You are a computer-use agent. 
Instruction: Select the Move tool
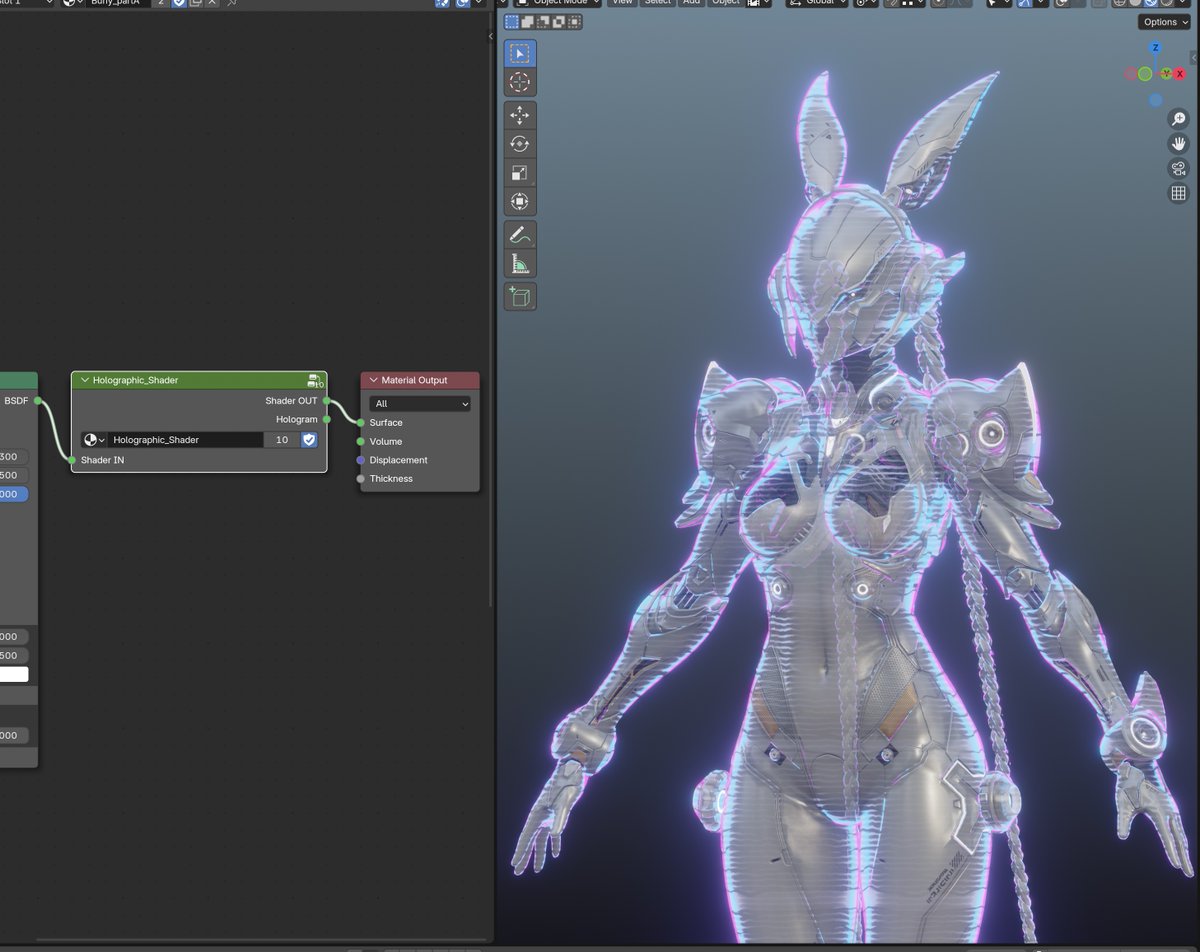click(520, 115)
